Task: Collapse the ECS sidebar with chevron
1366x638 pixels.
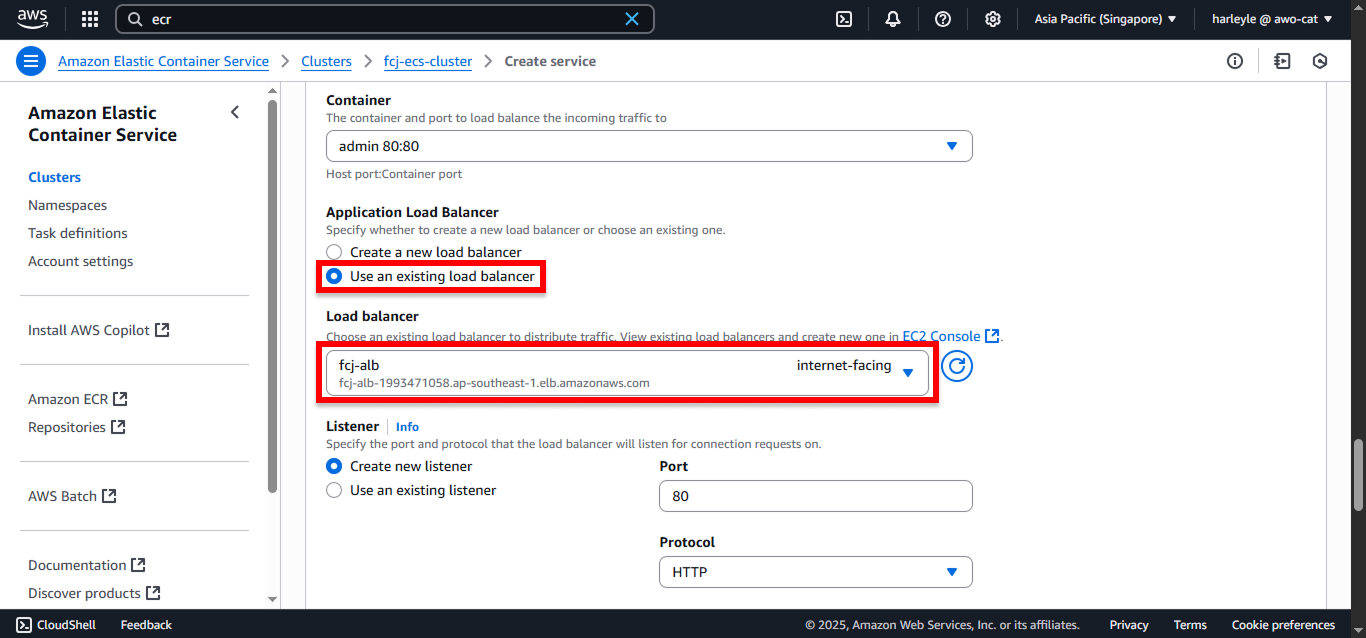Action: click(235, 112)
